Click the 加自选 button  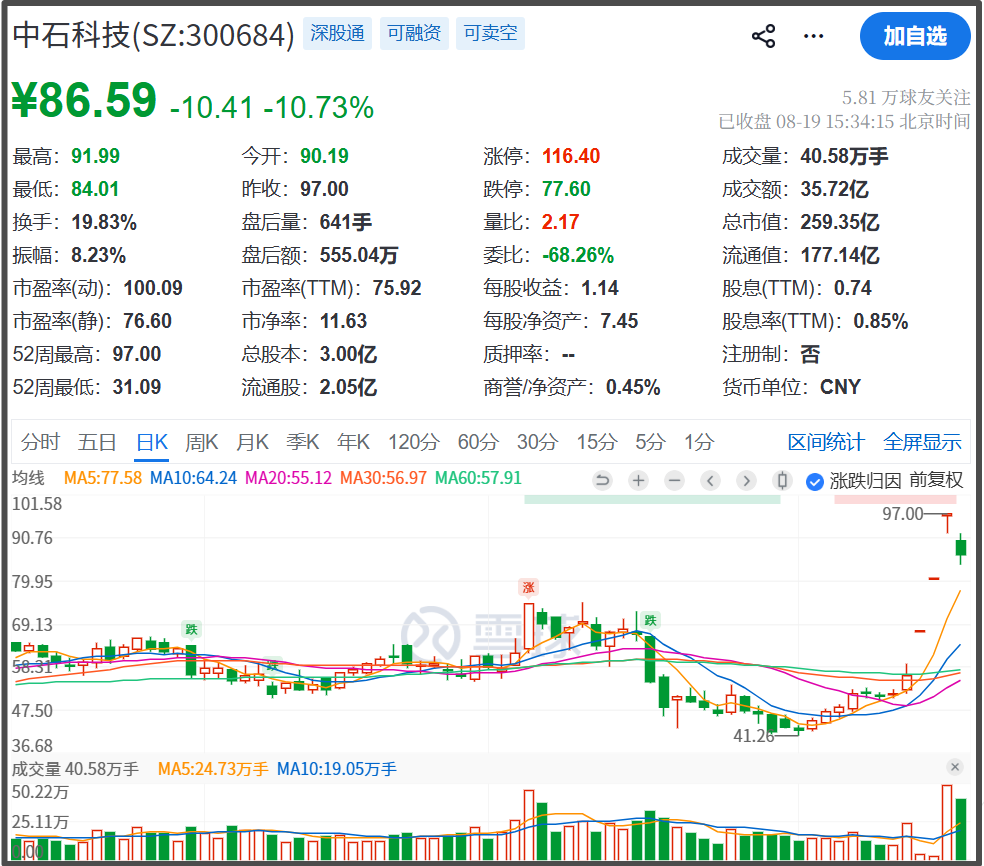(915, 36)
